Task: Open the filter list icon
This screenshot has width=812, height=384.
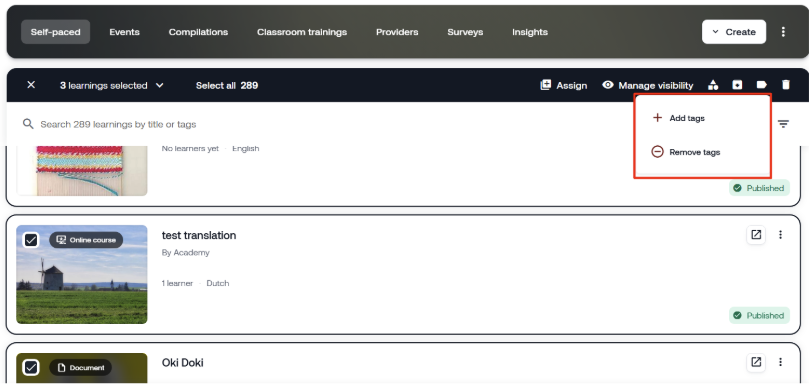Action: 784,124
